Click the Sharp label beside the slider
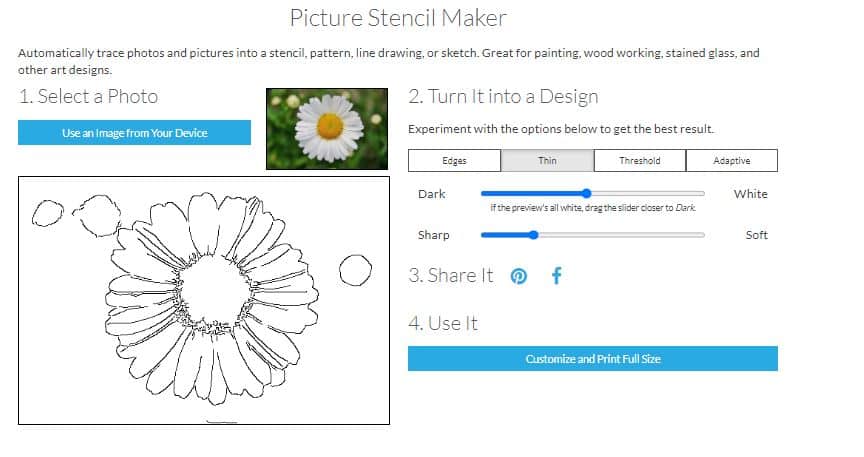Viewport: 864px width, 457px height. (x=434, y=235)
